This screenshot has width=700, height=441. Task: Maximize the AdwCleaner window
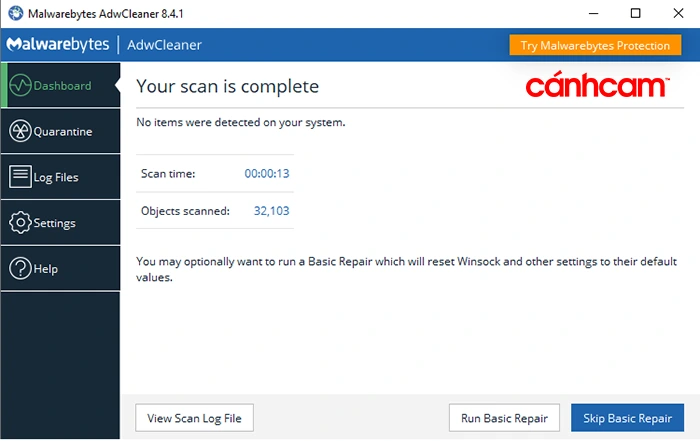[636, 13]
